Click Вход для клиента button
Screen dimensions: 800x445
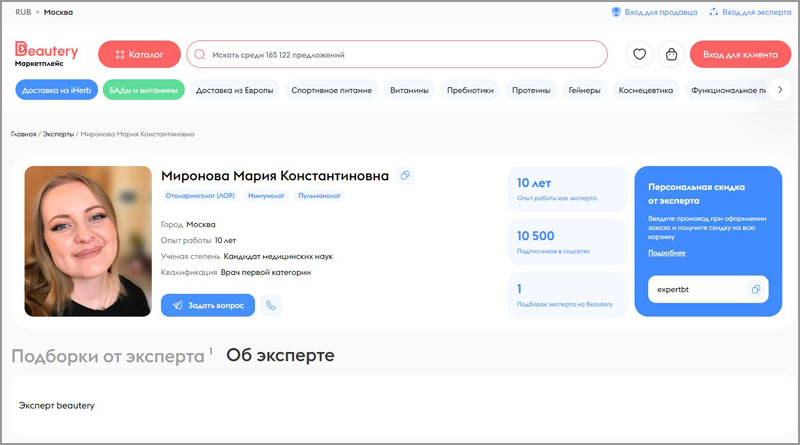(x=740, y=54)
